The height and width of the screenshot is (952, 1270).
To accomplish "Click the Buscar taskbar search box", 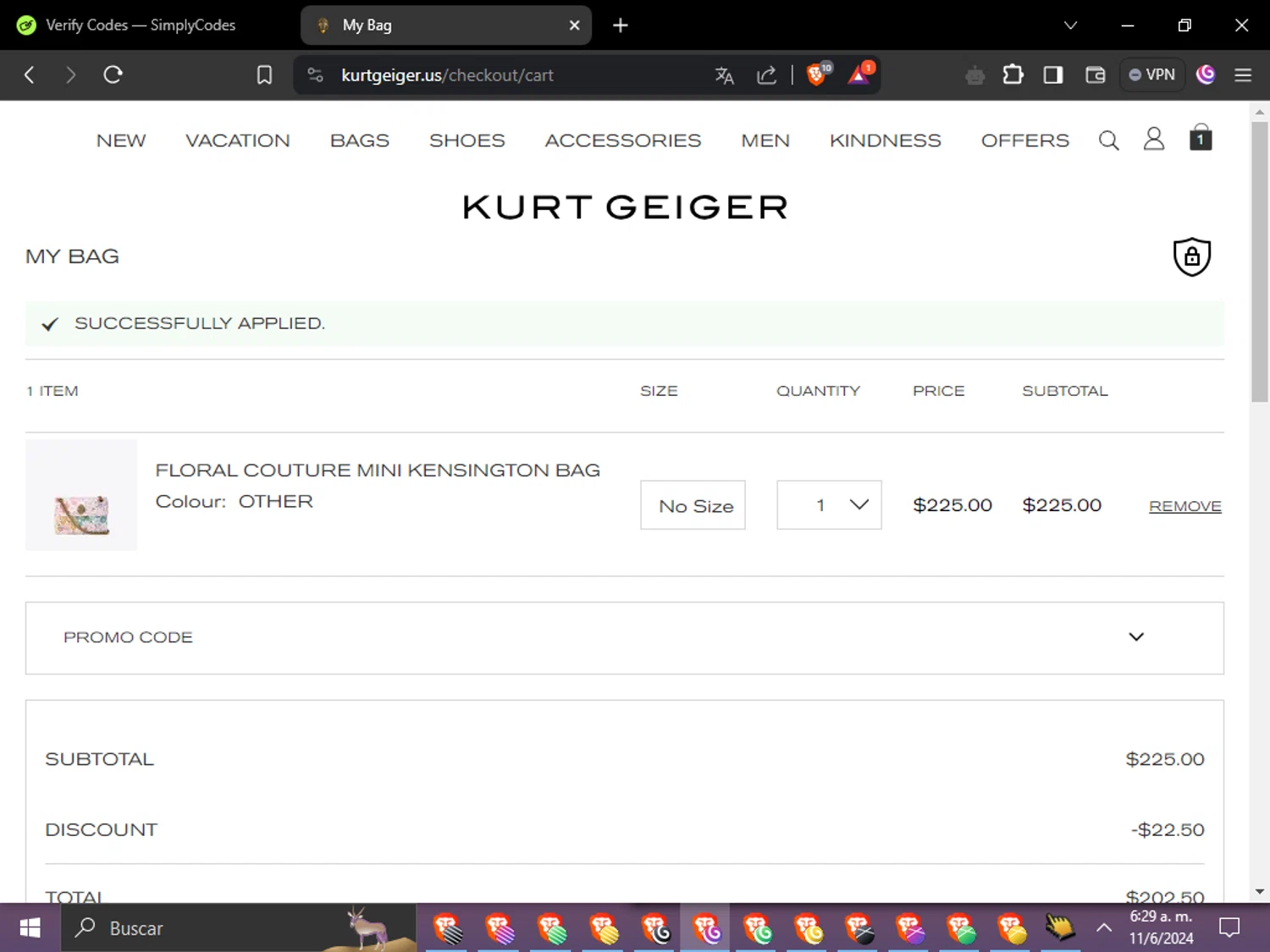I will 238,928.
